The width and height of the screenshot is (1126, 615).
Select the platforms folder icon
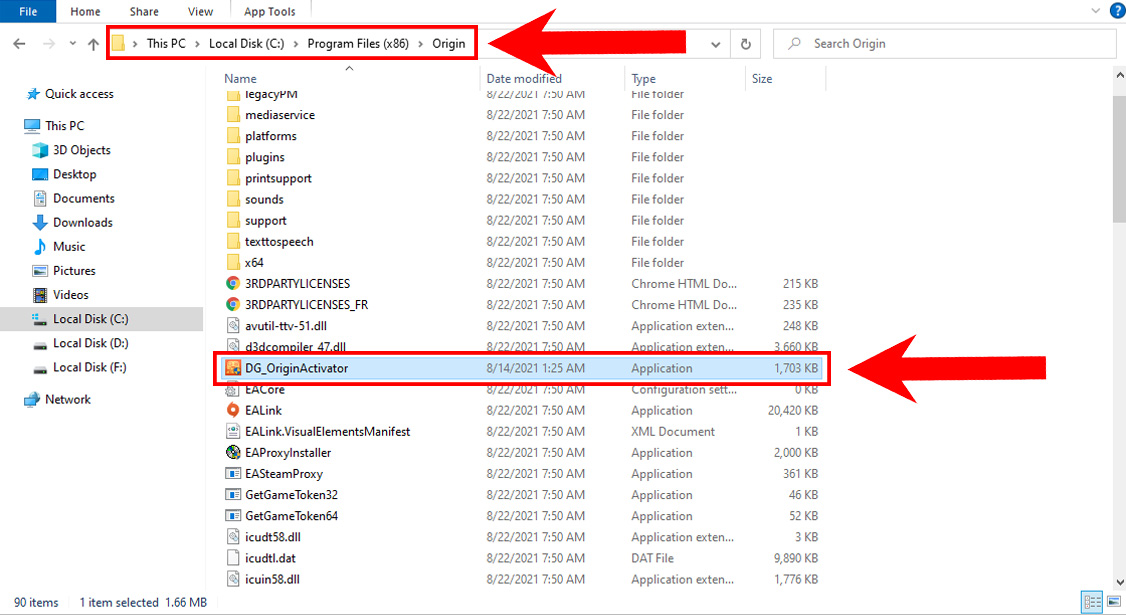(233, 136)
